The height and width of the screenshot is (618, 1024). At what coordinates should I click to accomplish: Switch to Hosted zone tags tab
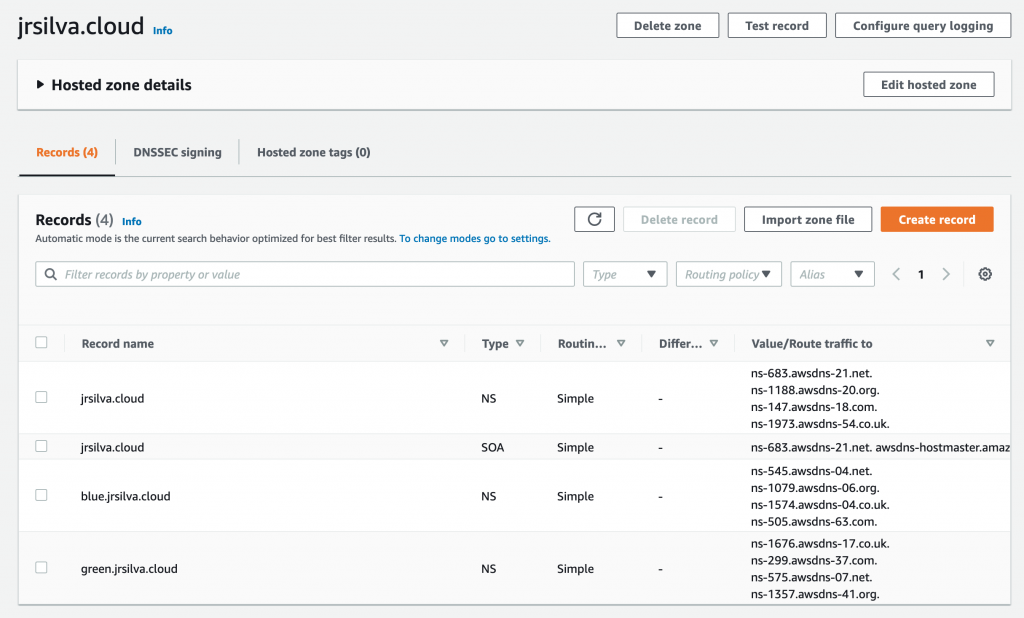pyautogui.click(x=313, y=152)
